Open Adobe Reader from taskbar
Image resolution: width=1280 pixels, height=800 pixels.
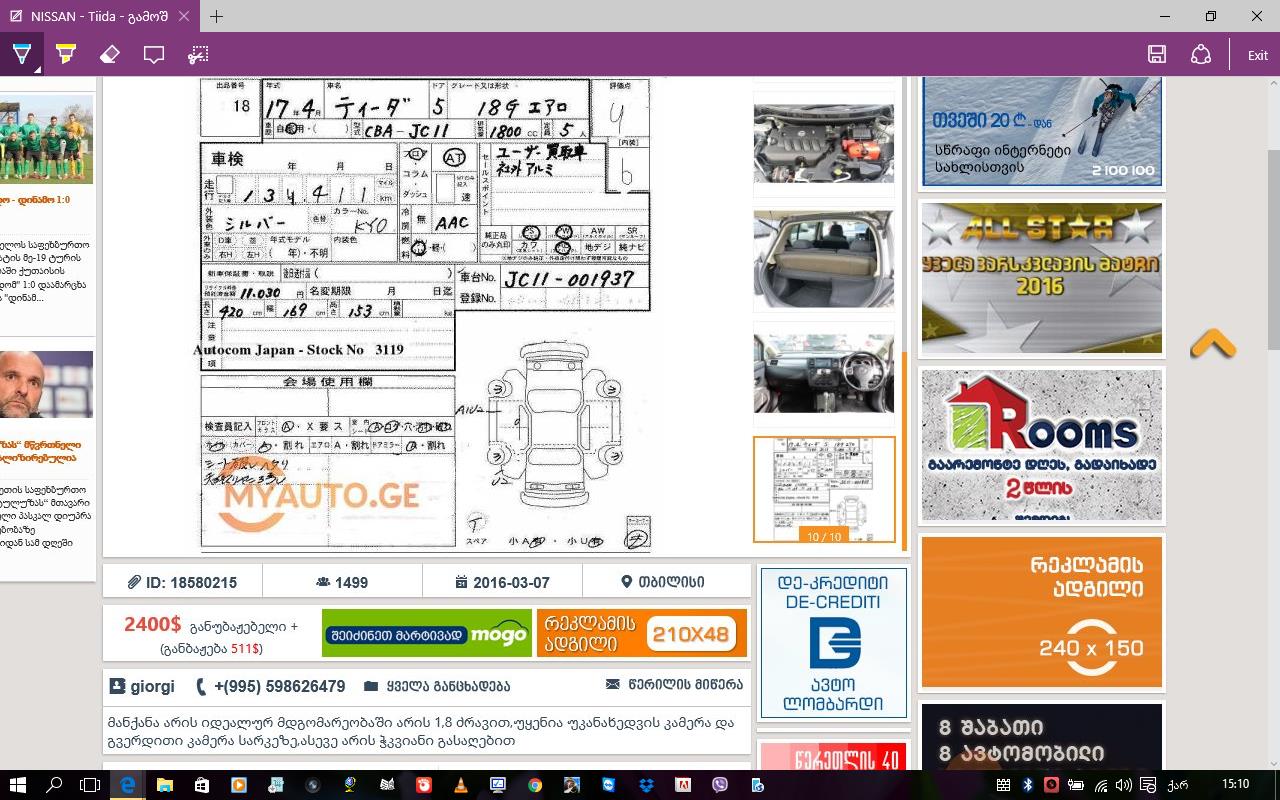pyautogui.click(x=683, y=785)
